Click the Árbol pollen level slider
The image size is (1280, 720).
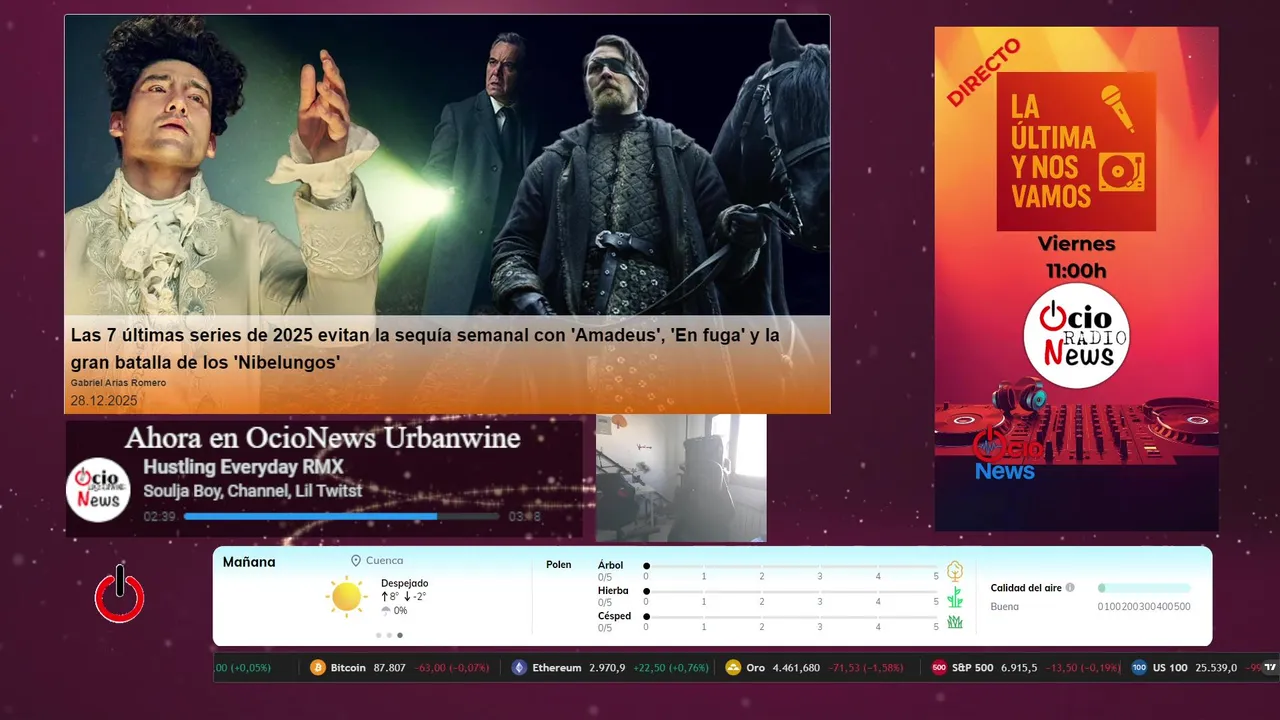(791, 566)
